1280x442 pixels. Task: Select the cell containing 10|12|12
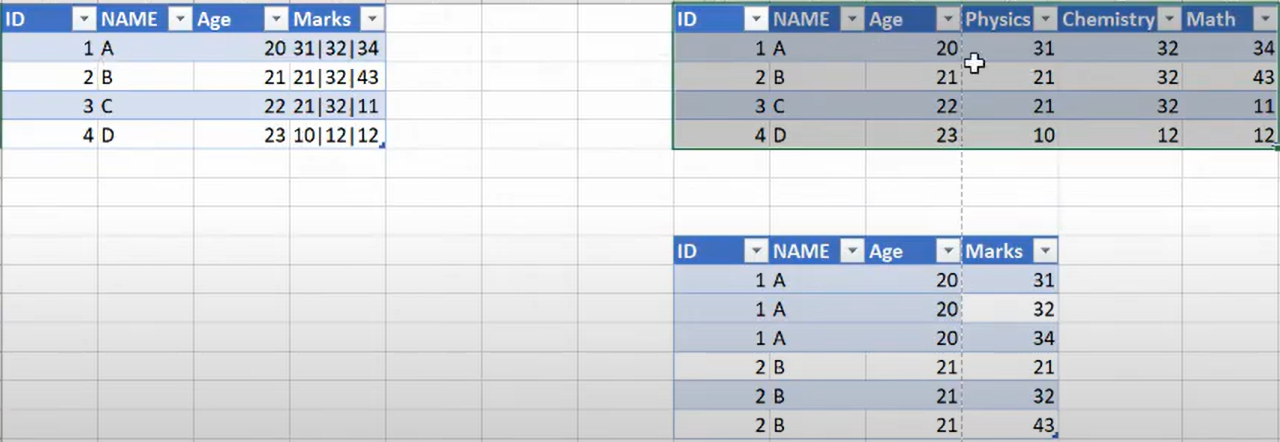point(336,135)
